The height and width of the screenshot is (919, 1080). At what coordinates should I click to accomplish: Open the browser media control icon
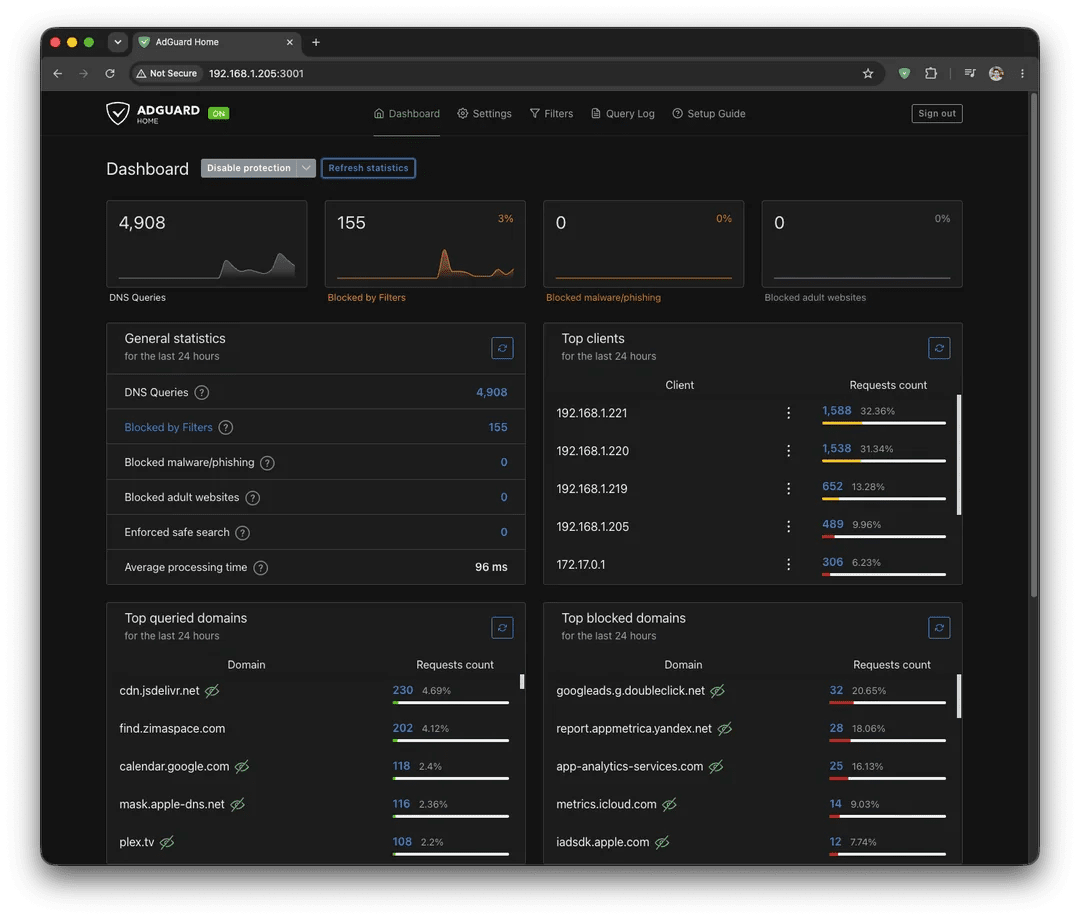point(970,74)
